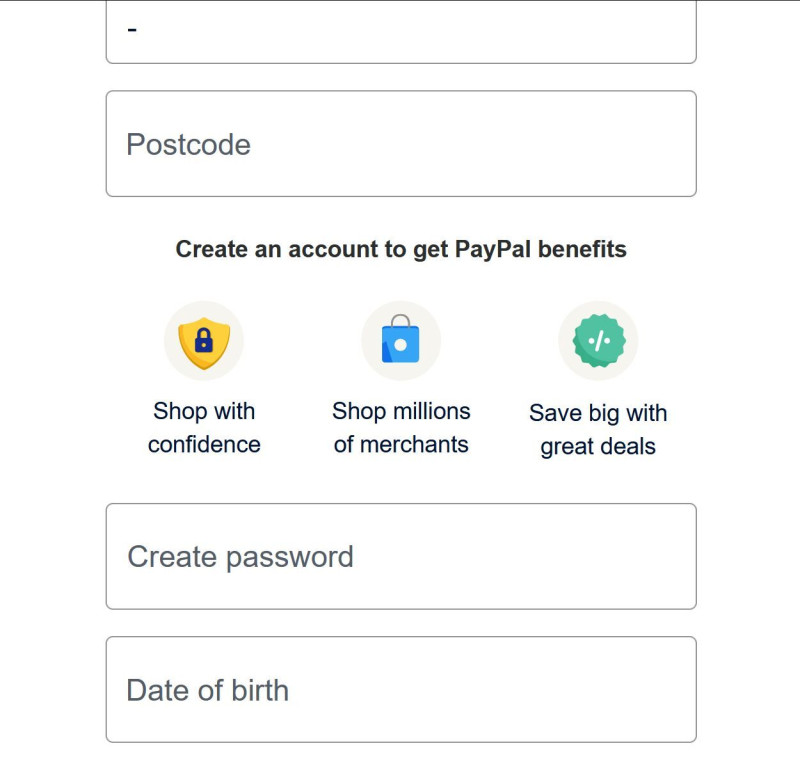This screenshot has height=764, width=800.
Task: Select the "Save big with great deals" label
Action: [x=598, y=430]
